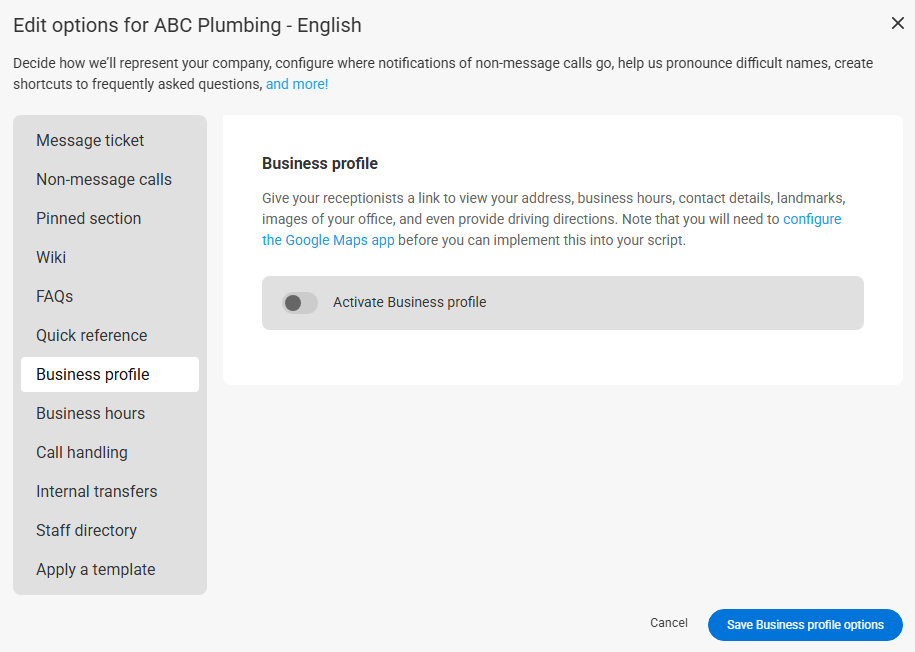Select Apply a template option
The width and height of the screenshot is (915, 652).
click(95, 570)
